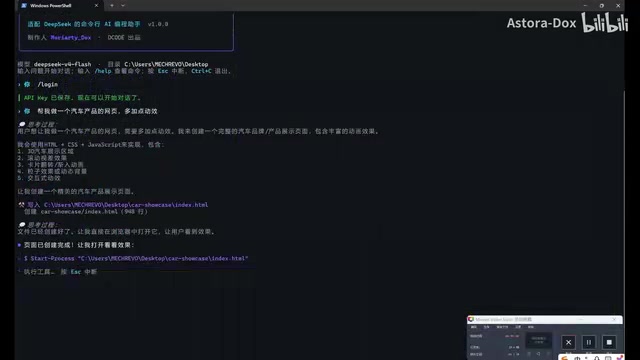Open the car-showcase\index.html path after 写入
The image size is (640, 360).
(126, 205)
